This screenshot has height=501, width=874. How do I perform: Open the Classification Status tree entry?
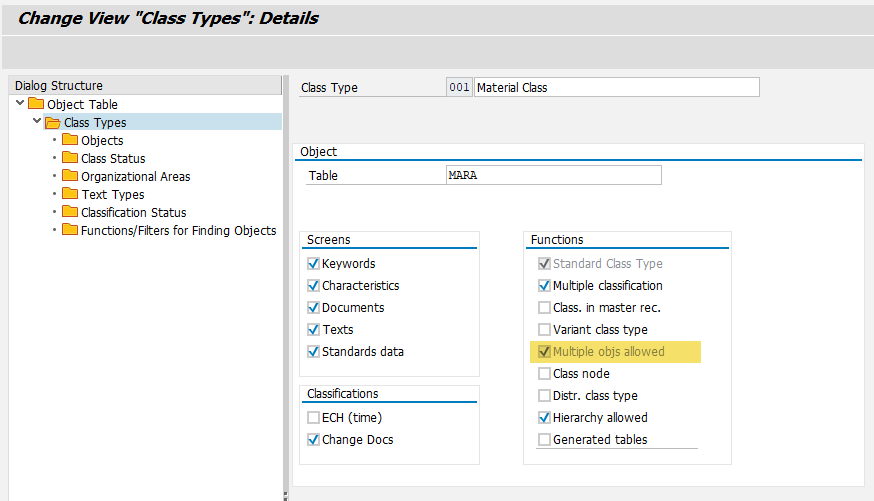pyautogui.click(x=134, y=212)
